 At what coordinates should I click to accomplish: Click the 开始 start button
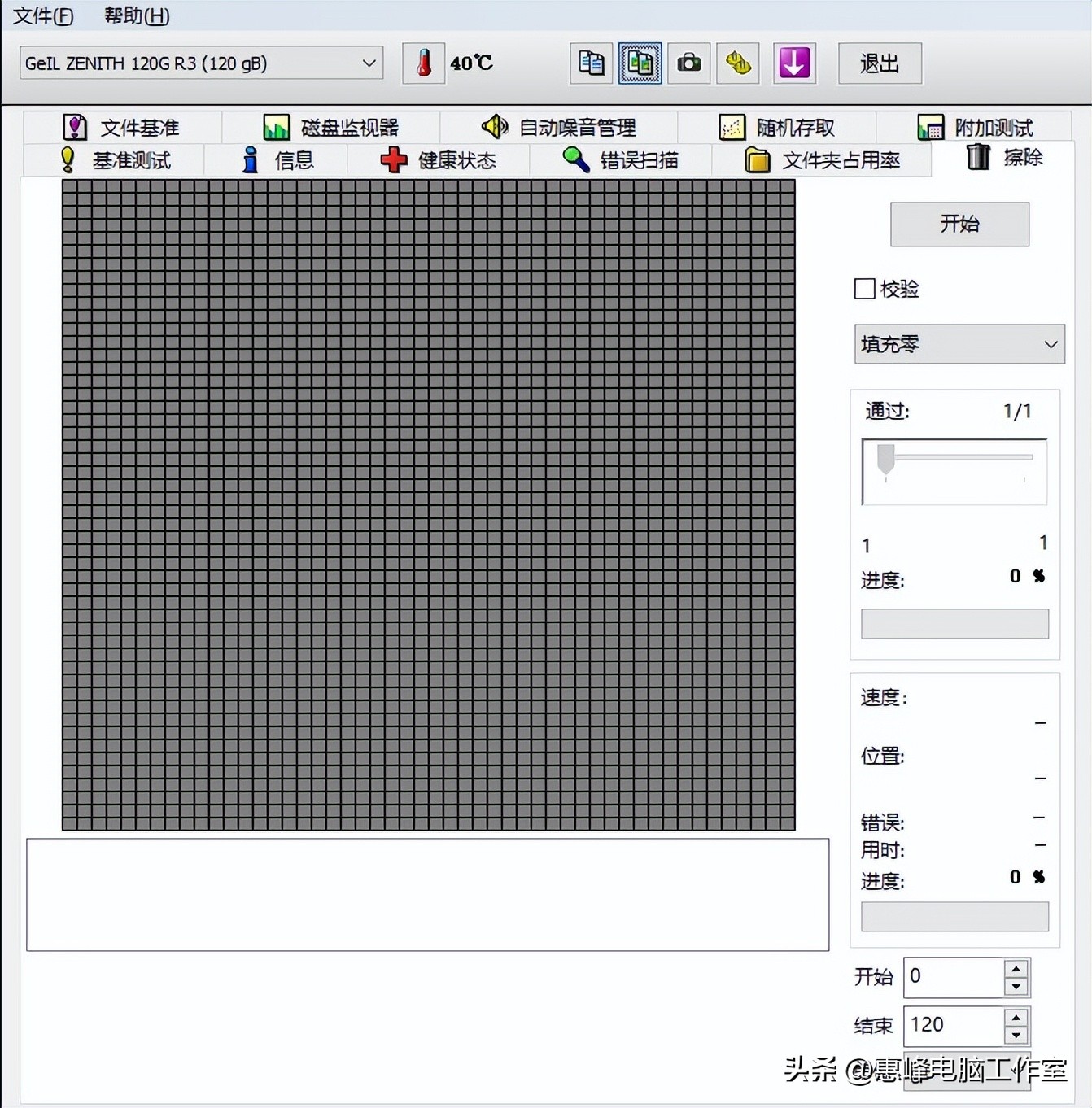(959, 224)
